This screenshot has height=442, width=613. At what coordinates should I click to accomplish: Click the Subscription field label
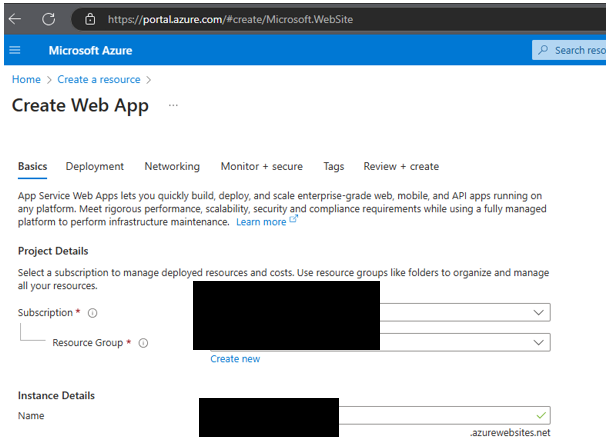click(45, 313)
